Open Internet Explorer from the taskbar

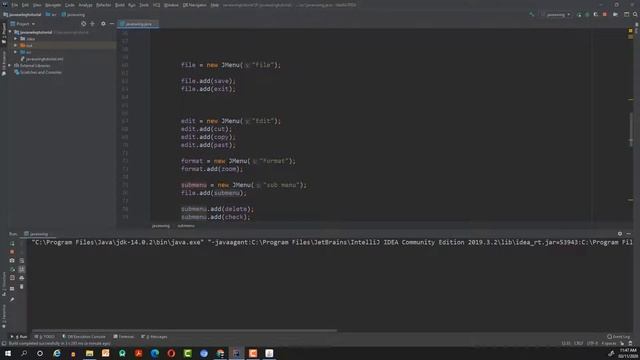(x=57, y=353)
